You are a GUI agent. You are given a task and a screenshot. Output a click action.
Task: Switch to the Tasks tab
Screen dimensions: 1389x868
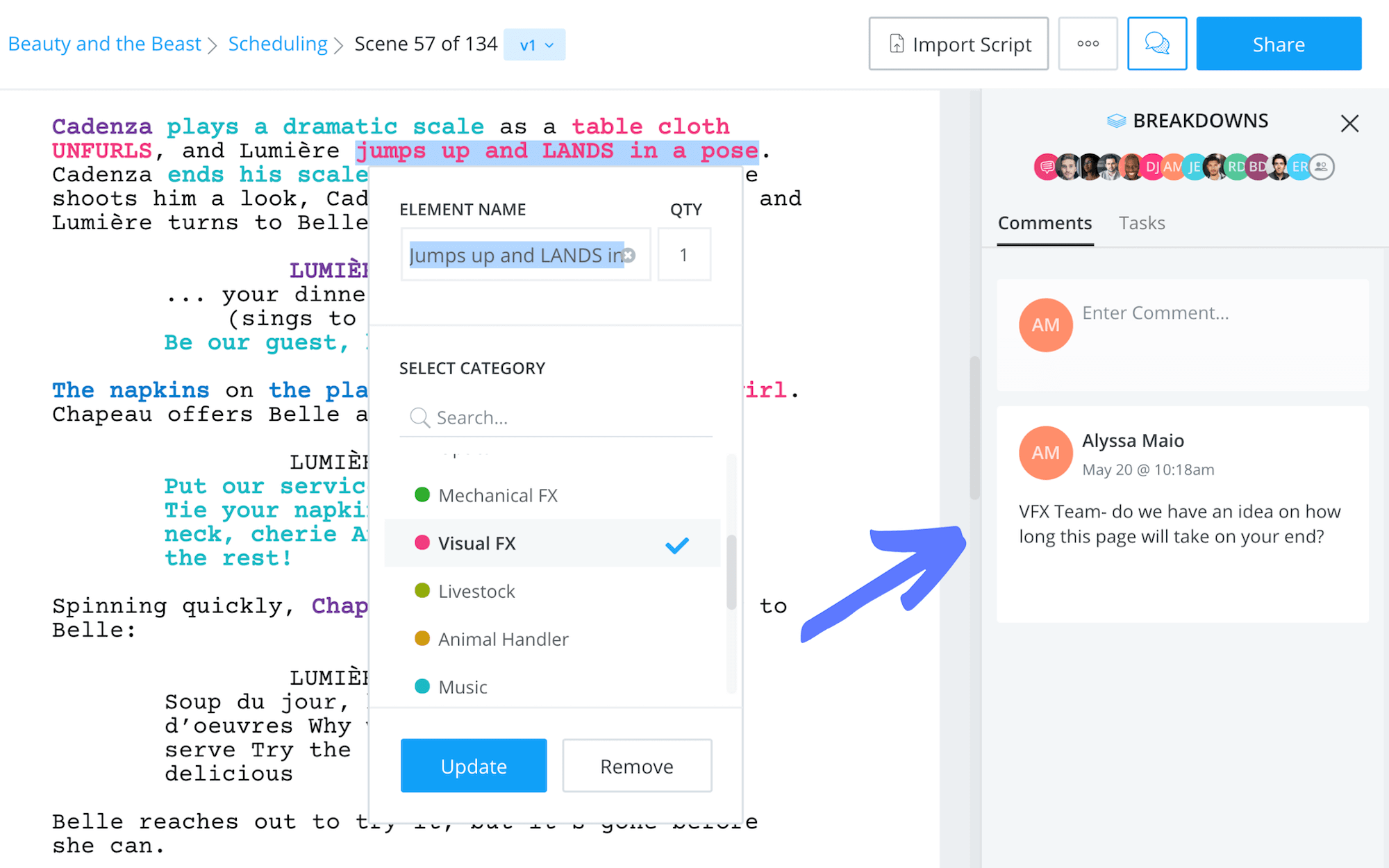tap(1141, 223)
